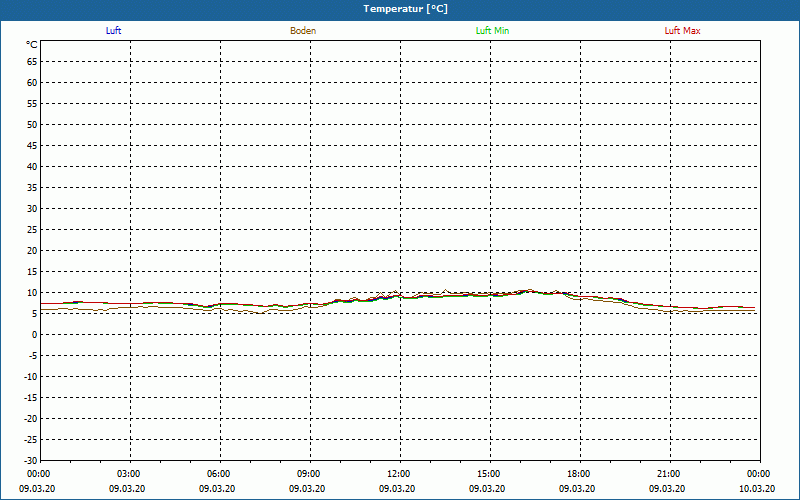This screenshot has height=500, width=800.
Task: Click the 10 y-axis label
Action: click(32, 293)
